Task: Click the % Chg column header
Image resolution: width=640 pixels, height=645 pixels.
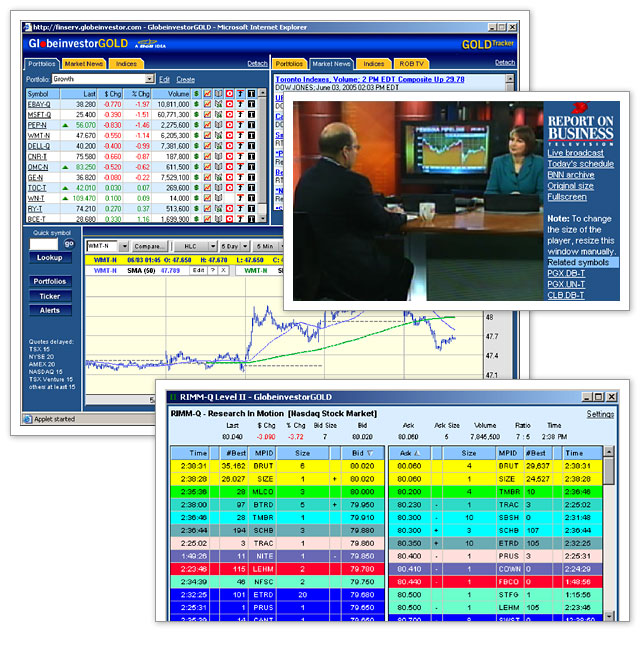Action: click(139, 94)
